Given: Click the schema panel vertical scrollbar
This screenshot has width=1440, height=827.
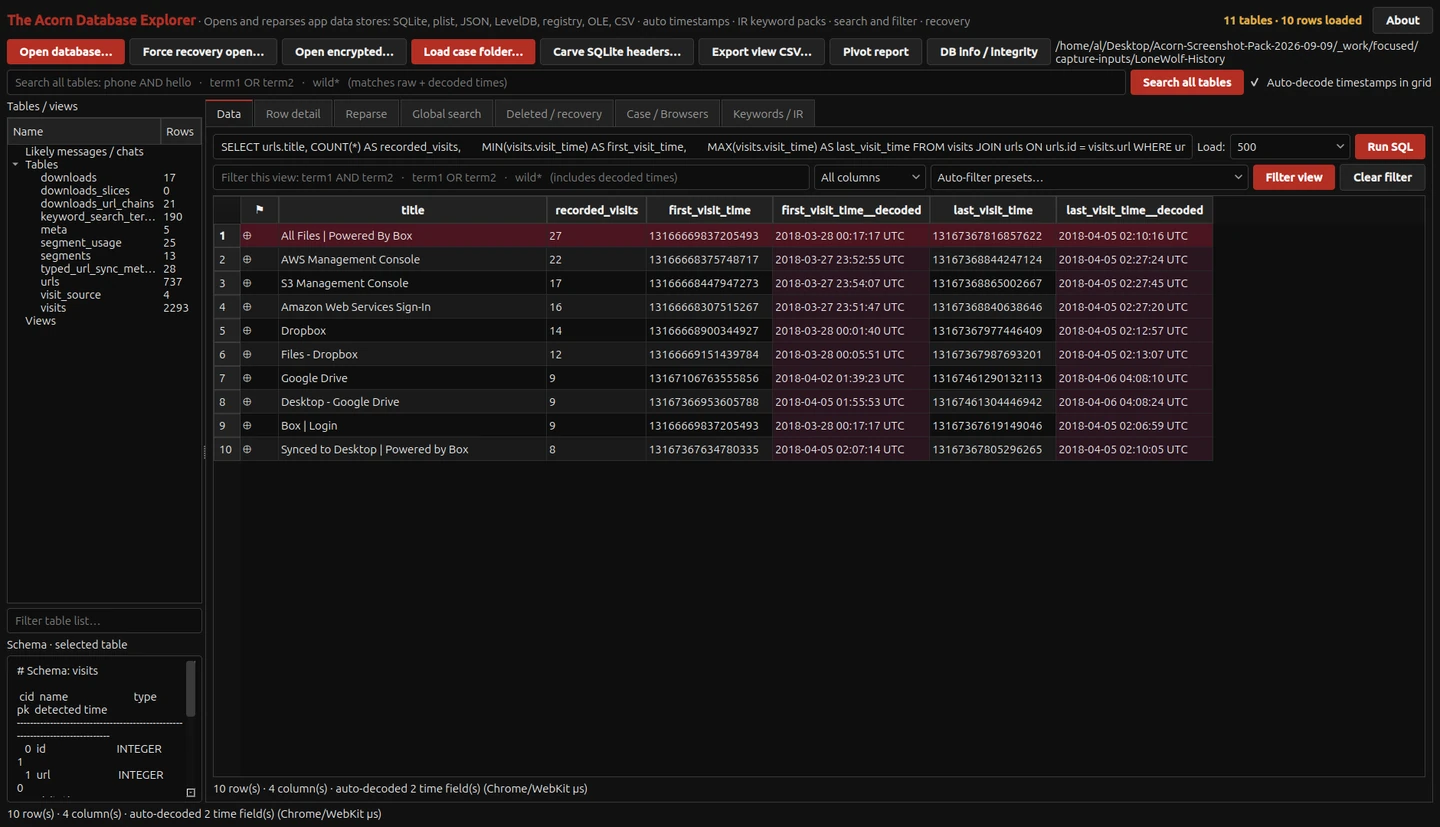Looking at the screenshot, I should 191,689.
